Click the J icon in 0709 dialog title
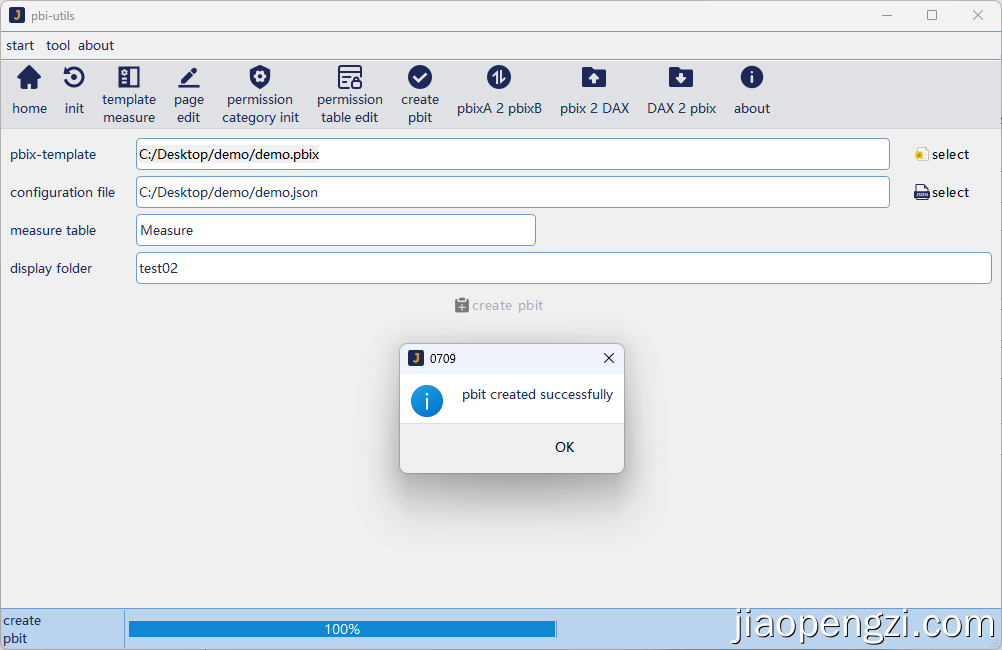 416,358
